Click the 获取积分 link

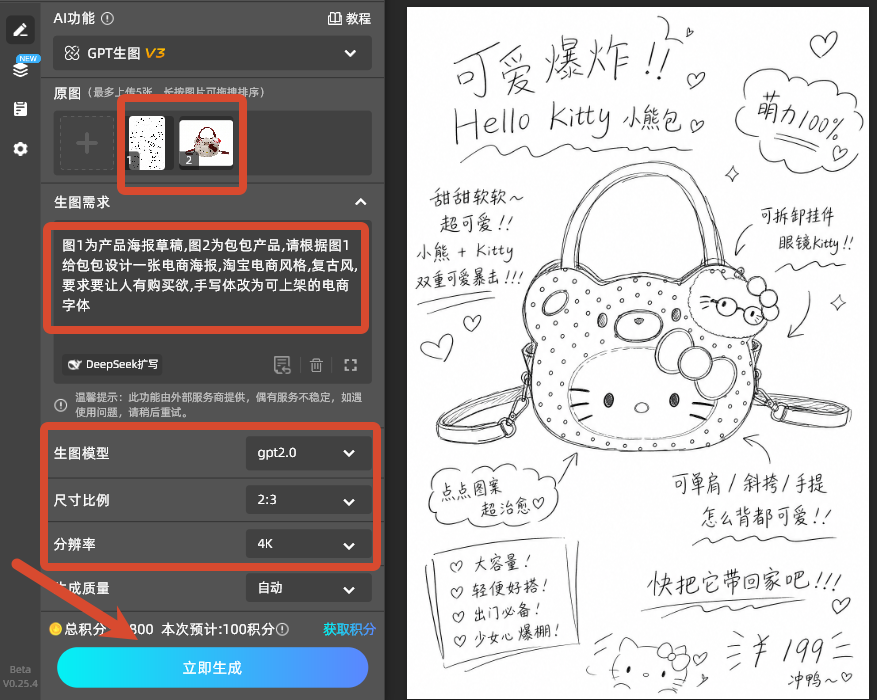point(349,629)
